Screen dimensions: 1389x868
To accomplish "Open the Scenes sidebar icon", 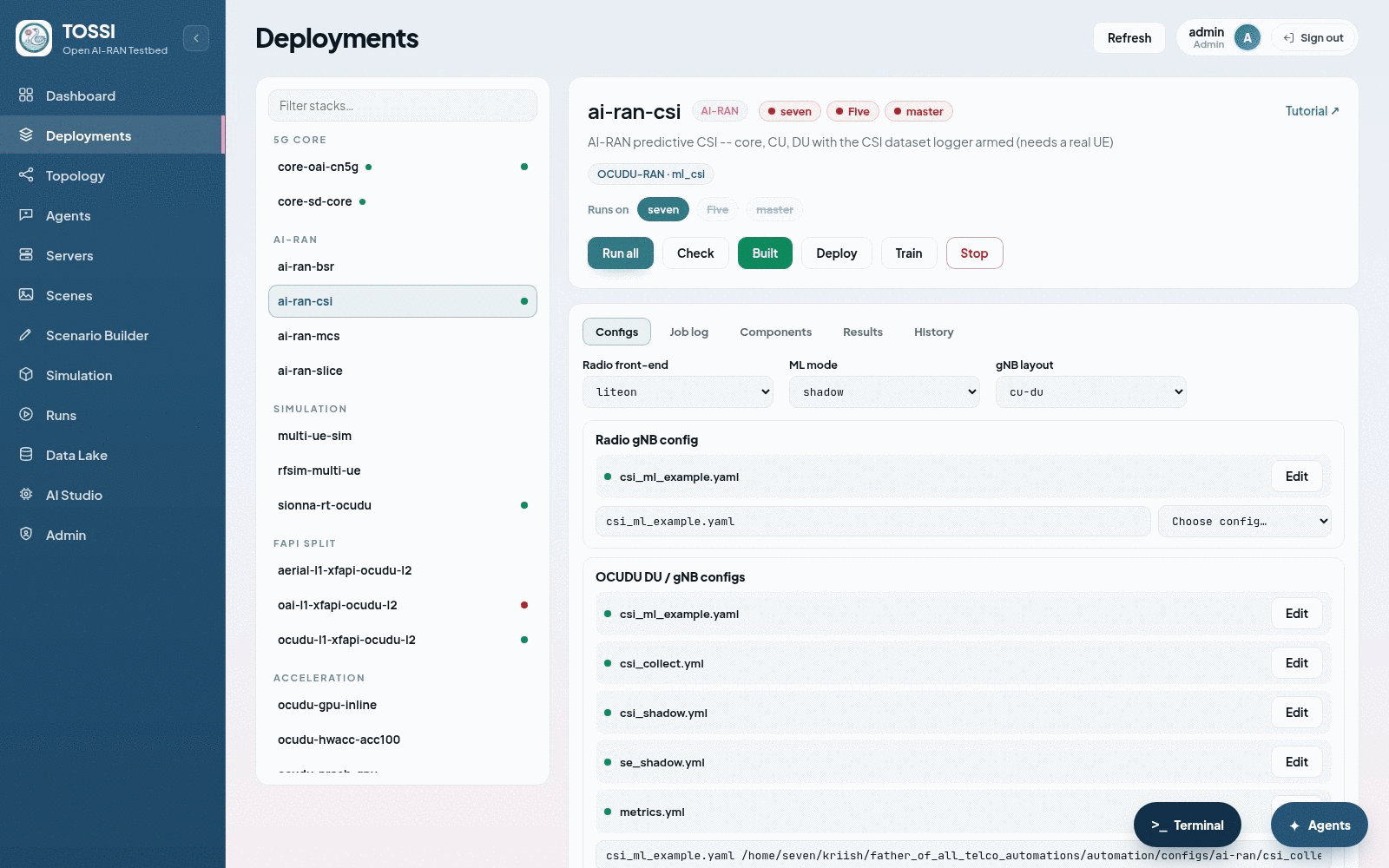I will click(26, 294).
